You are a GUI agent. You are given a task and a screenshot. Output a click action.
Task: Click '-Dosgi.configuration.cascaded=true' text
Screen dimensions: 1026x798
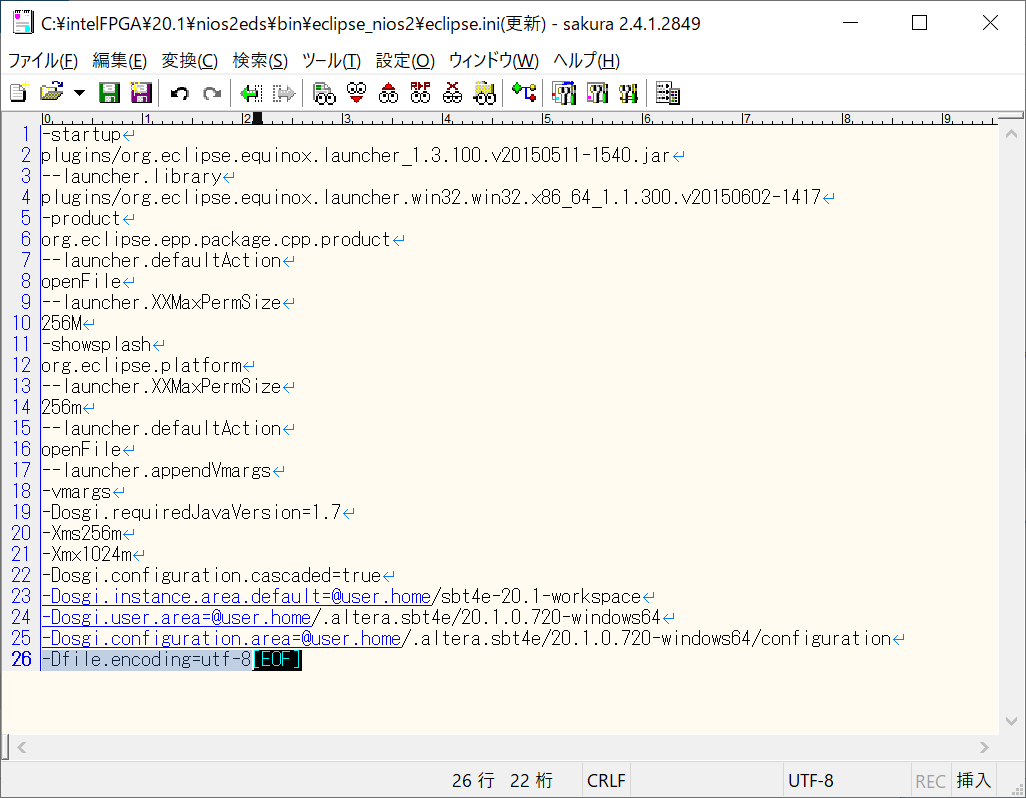pyautogui.click(x=211, y=575)
